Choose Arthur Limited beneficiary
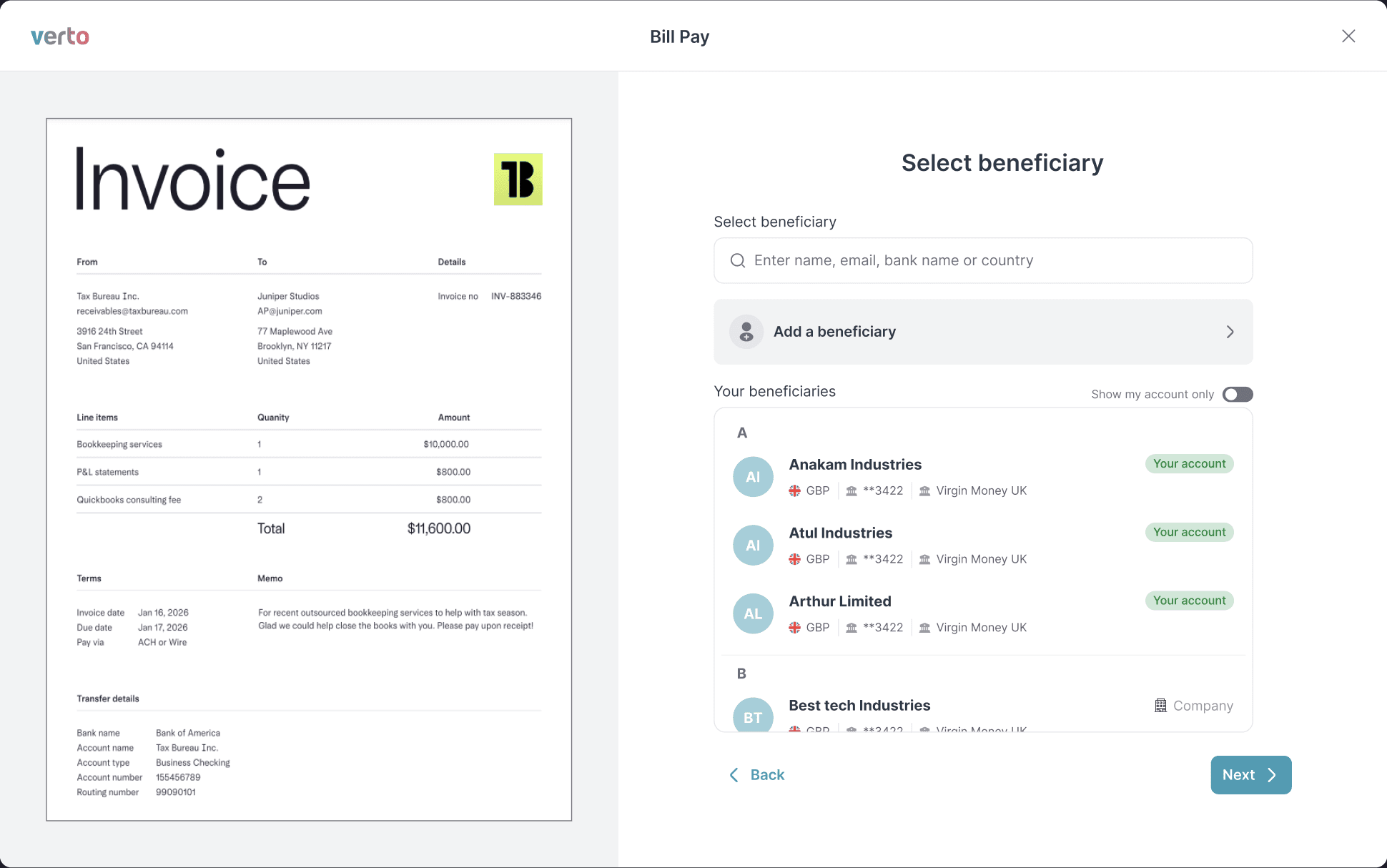Screen dimensions: 1387x868 [x=839, y=602]
